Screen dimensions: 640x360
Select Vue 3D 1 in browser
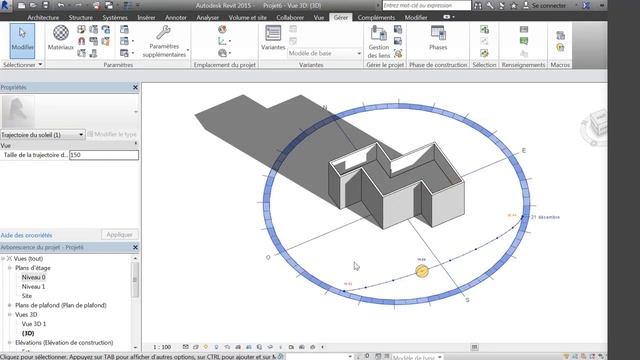pos(34,324)
